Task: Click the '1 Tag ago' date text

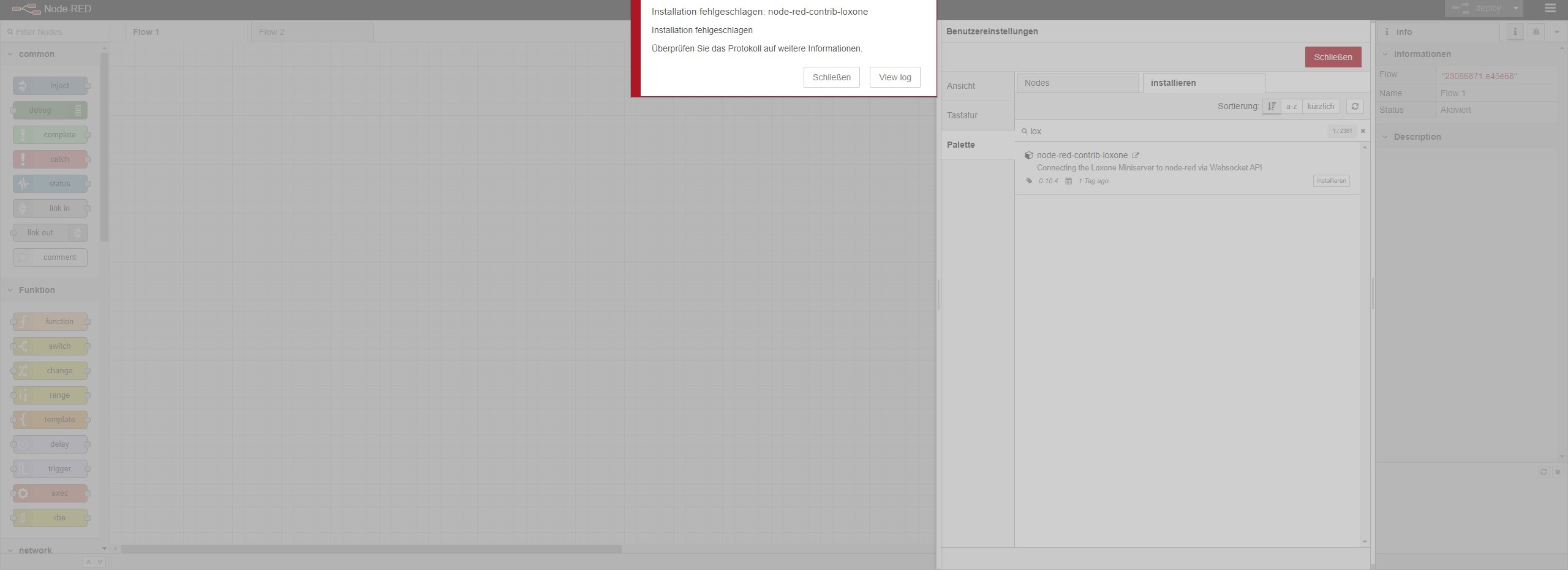Action: 1093,181
